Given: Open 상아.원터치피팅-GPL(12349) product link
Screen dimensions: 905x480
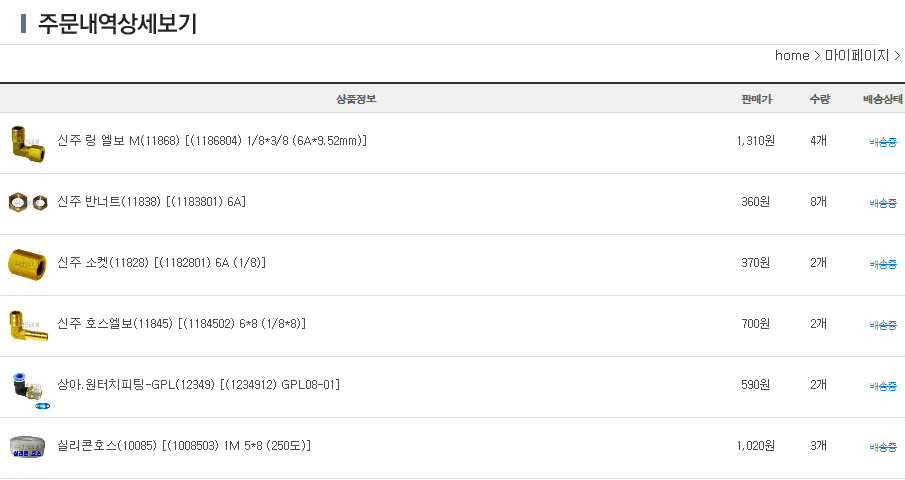Looking at the screenshot, I should [199, 385].
